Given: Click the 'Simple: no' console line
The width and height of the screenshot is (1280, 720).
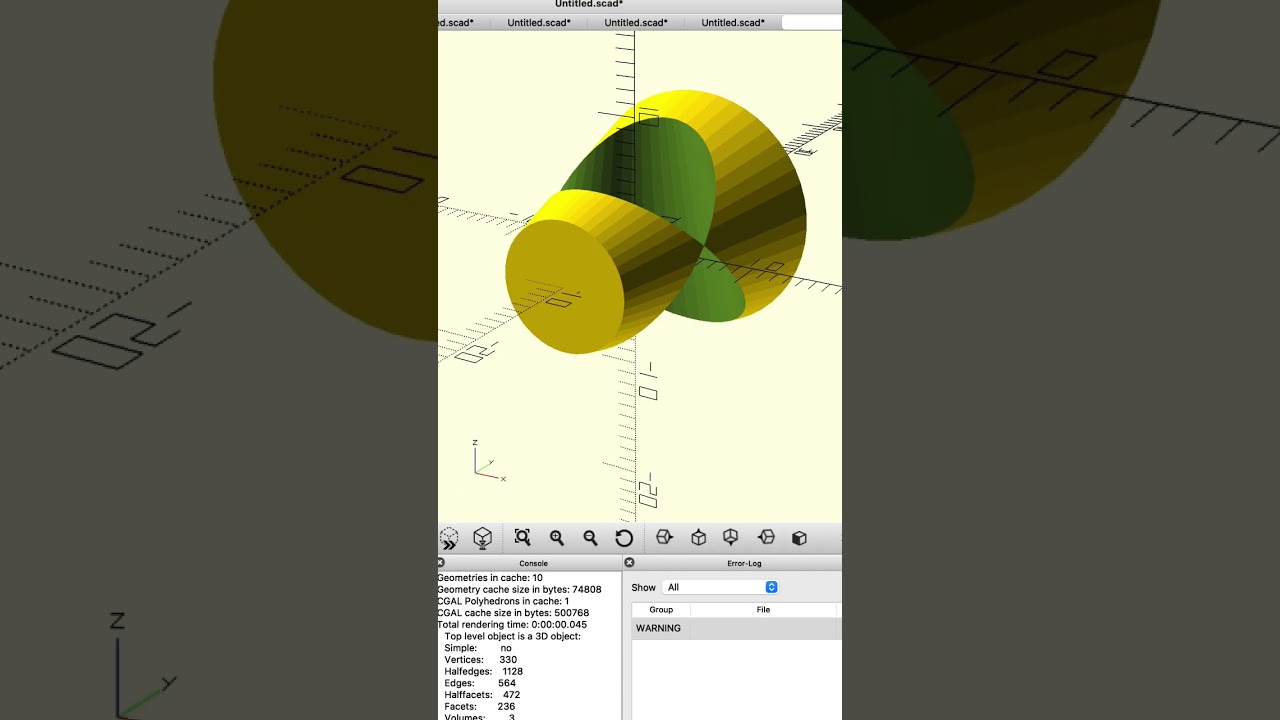Looking at the screenshot, I should pyautogui.click(x=478, y=648).
